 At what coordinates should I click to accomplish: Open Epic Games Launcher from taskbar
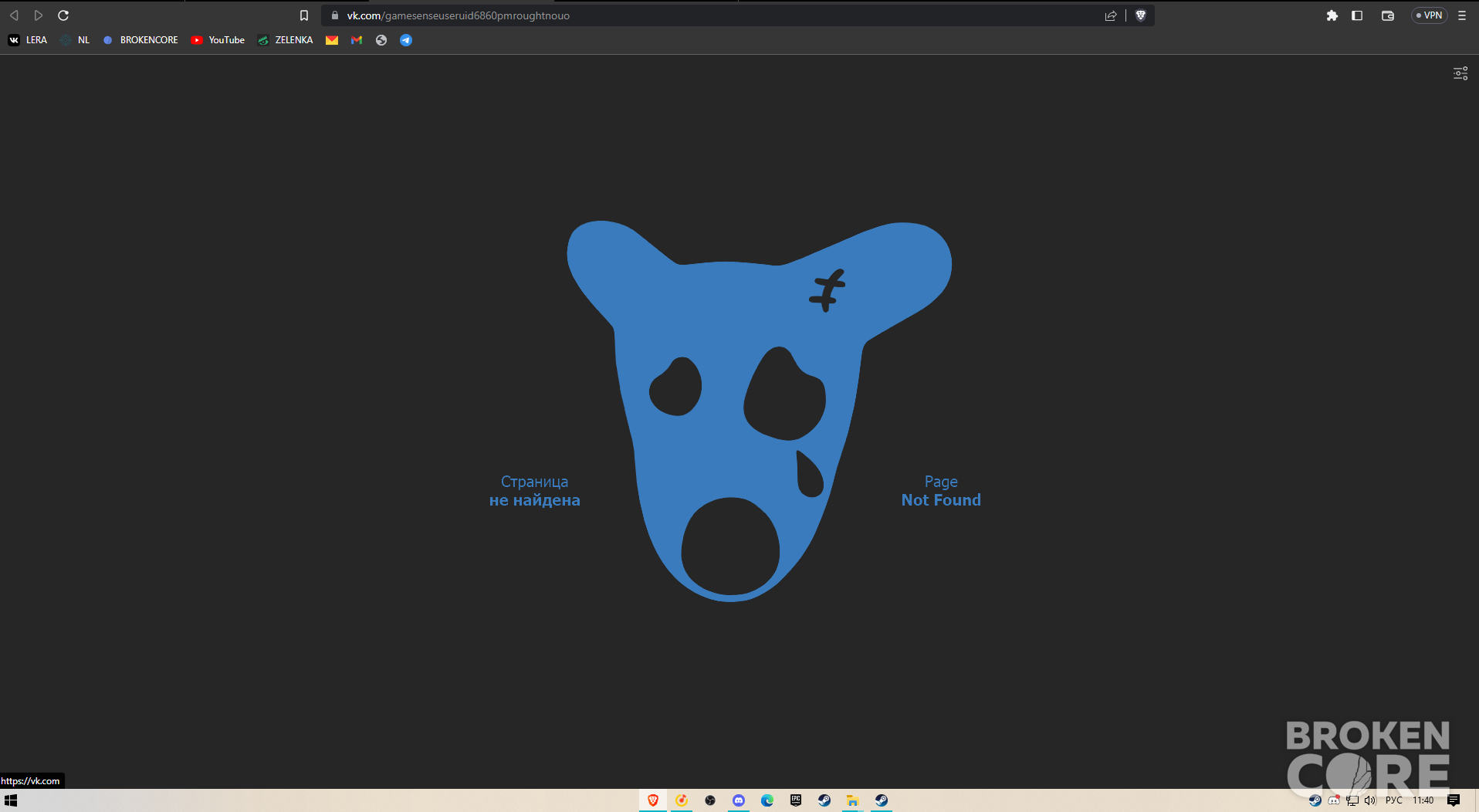pyautogui.click(x=796, y=800)
